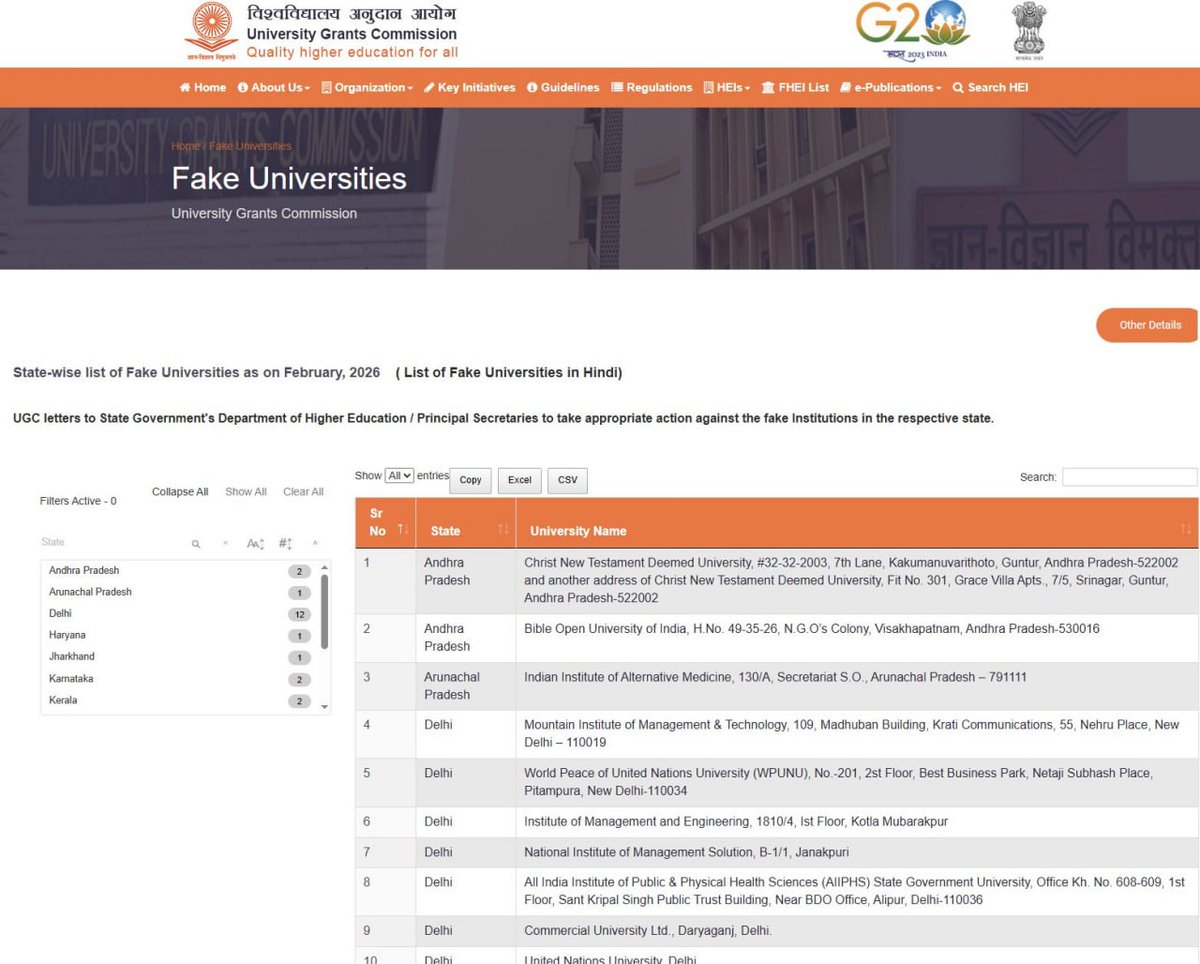
Task: Open UGC letters to State Governments link
Action: click(503, 418)
